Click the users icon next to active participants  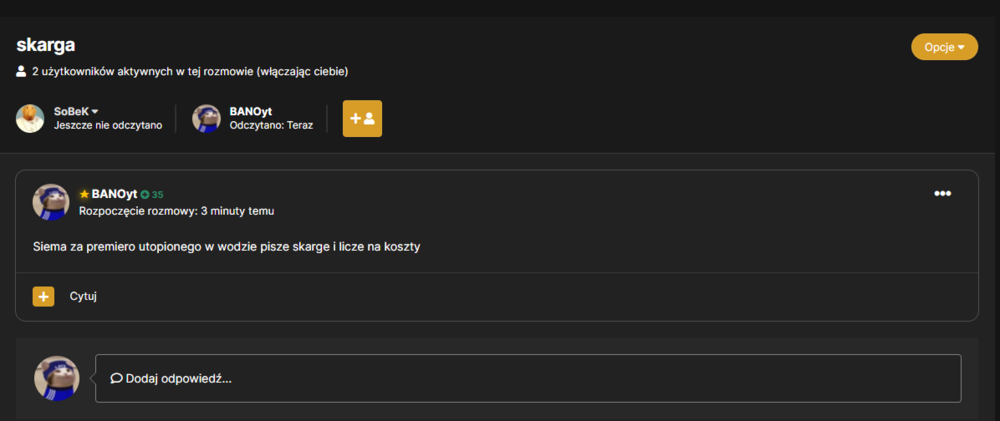click(x=21, y=71)
